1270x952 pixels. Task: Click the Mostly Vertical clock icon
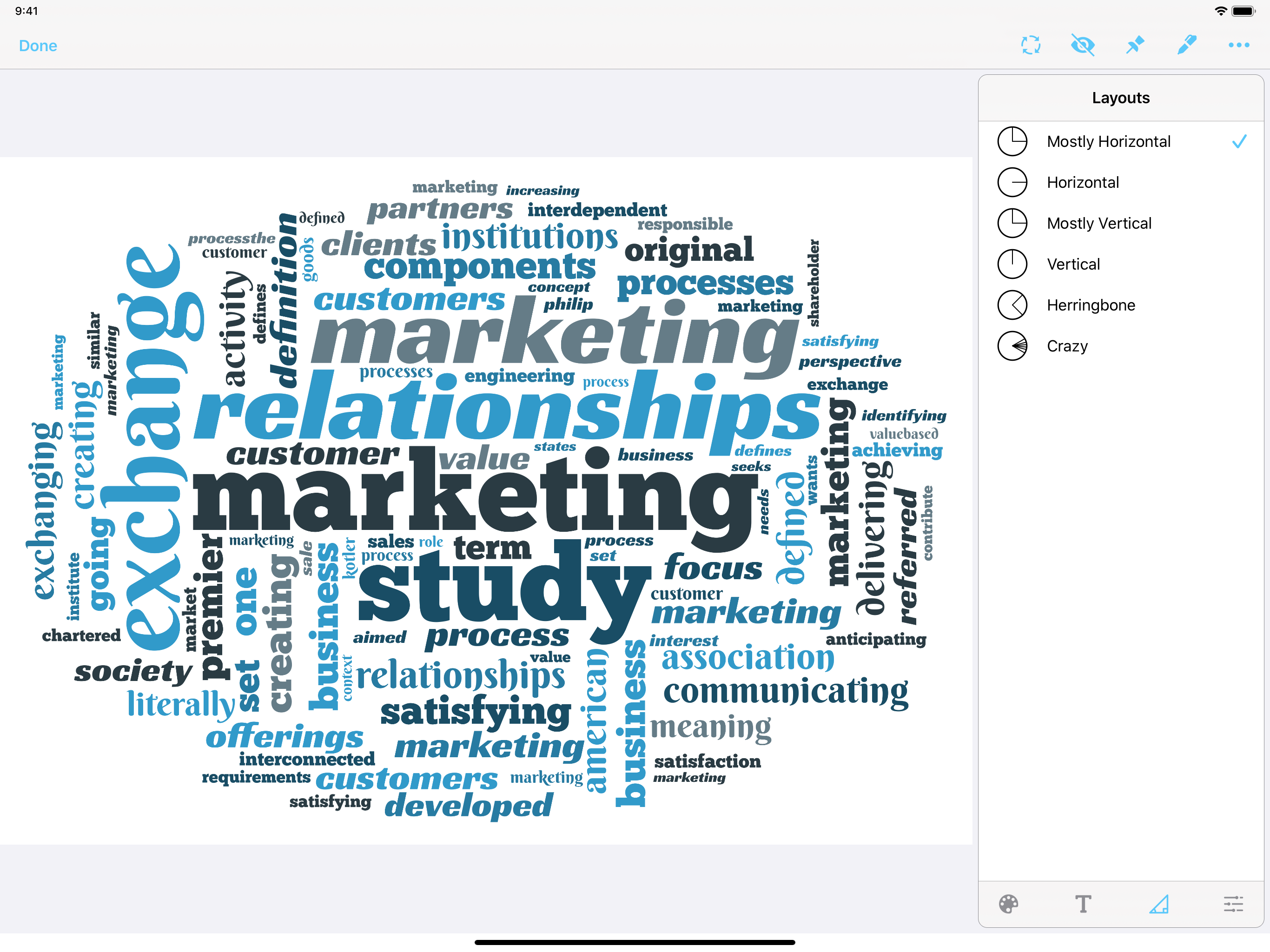(1012, 223)
